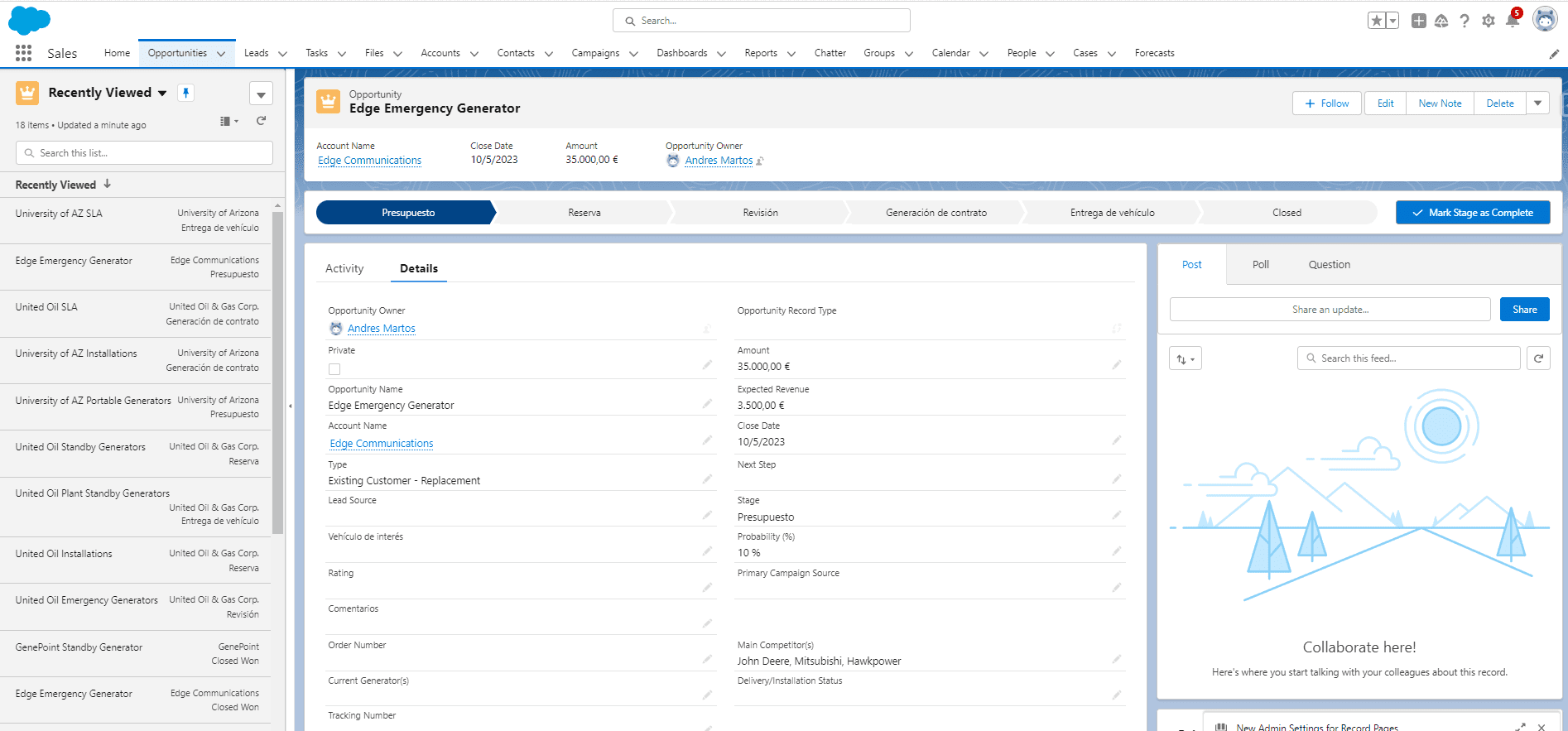Select the Poll tab in Chatter
Viewport: 1568px width, 731px height.
1260,265
